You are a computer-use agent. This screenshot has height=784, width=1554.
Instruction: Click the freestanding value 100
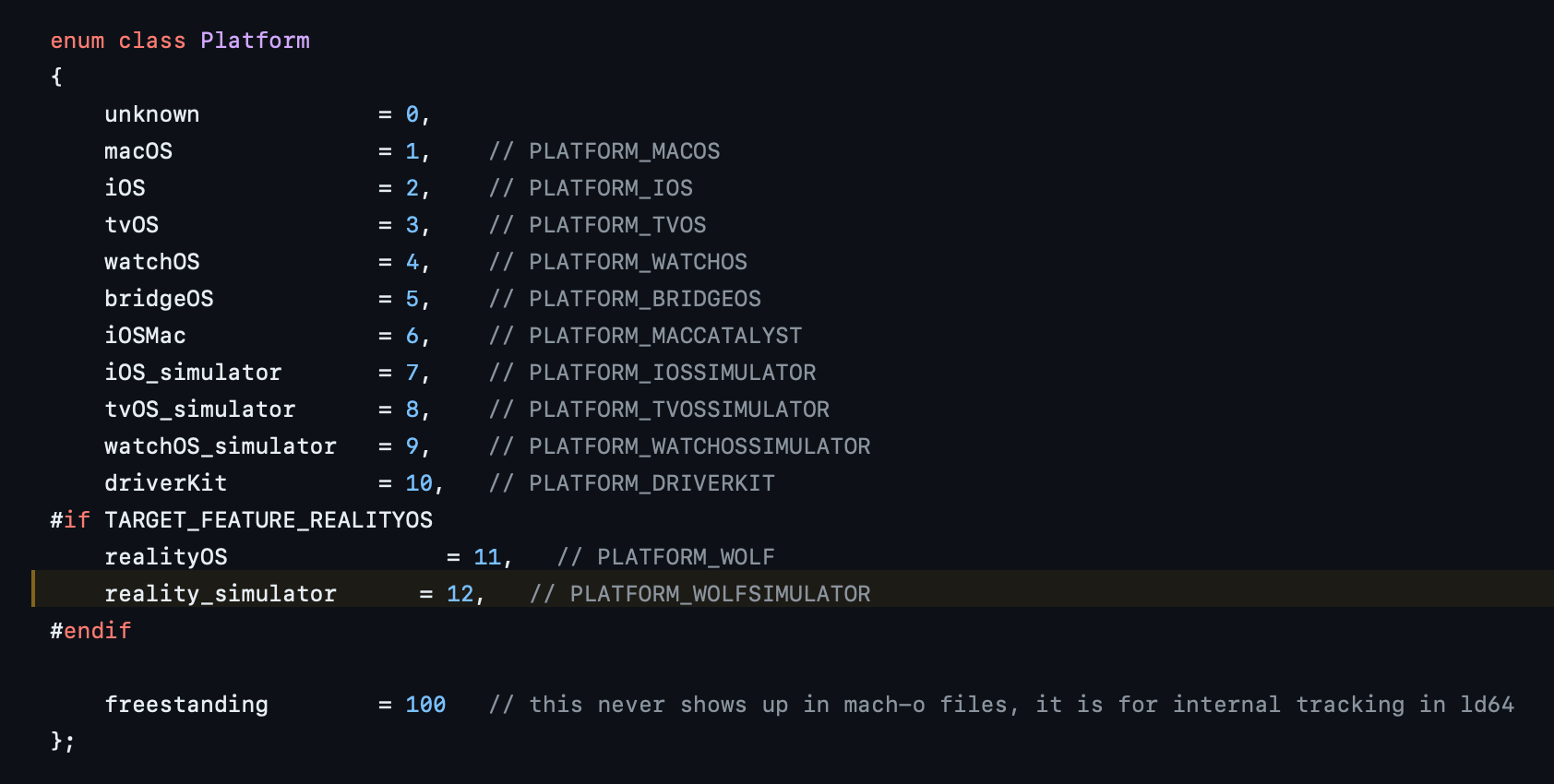[425, 705]
